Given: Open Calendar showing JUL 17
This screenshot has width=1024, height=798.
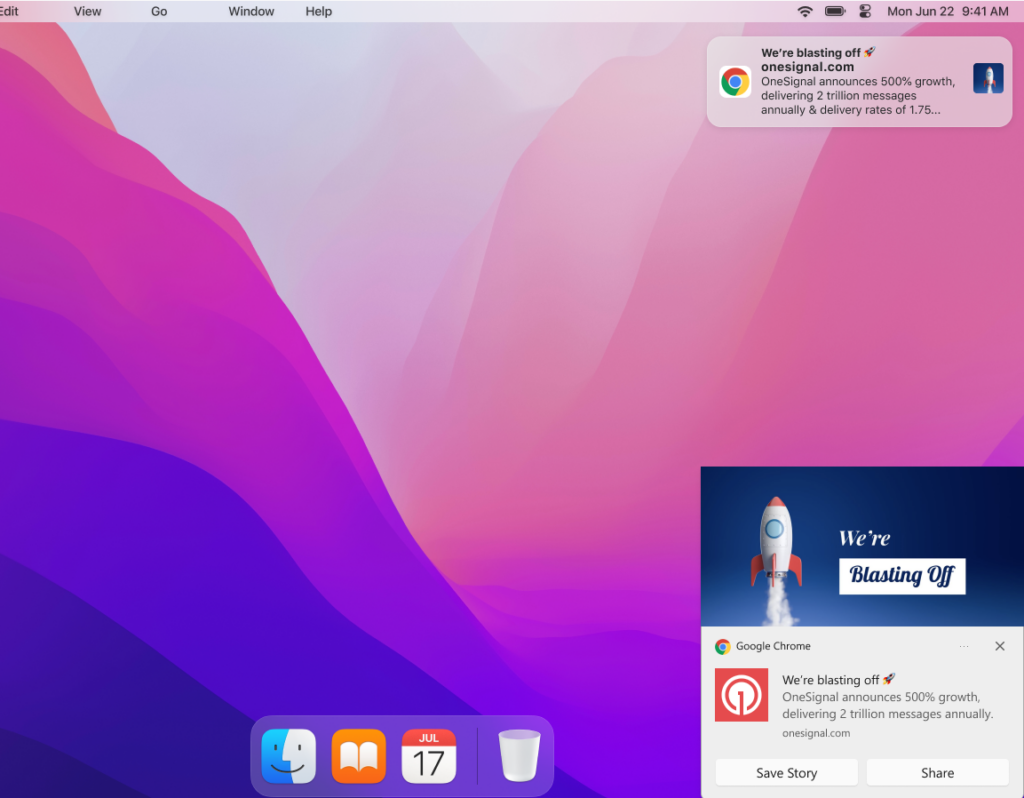Looking at the screenshot, I should 428,756.
